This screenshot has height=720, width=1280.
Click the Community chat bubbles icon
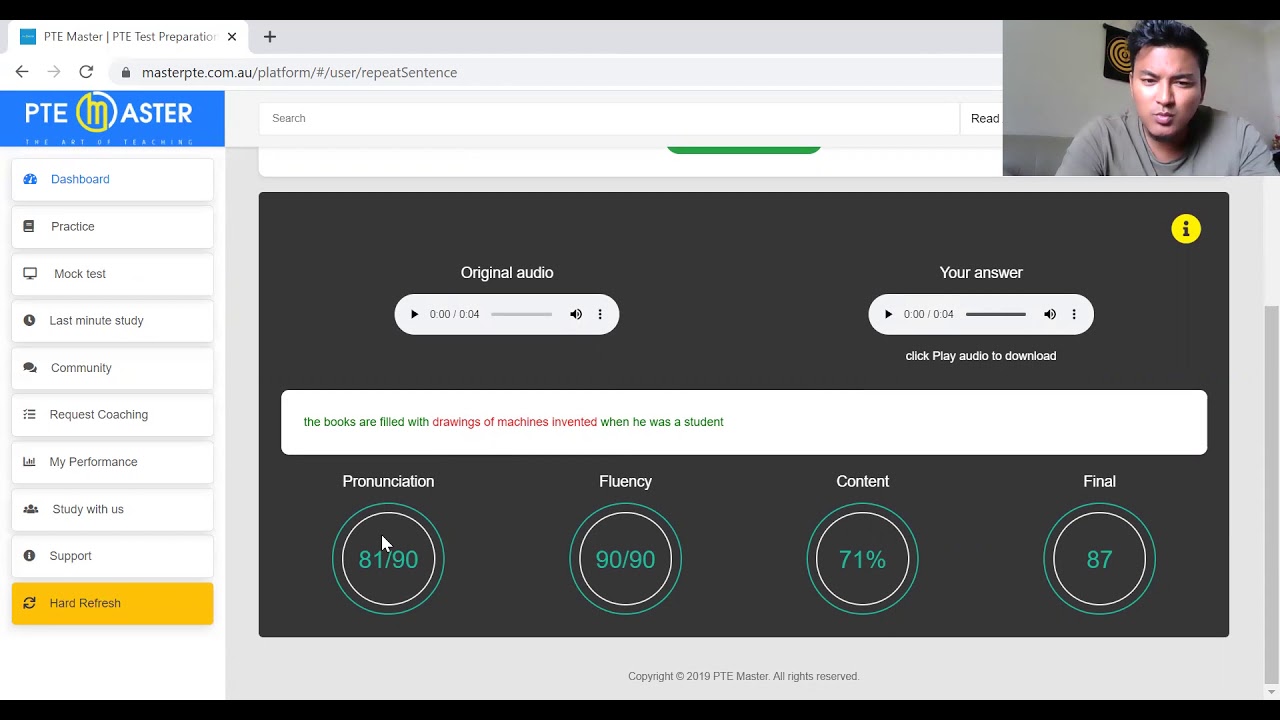[x=30, y=367]
